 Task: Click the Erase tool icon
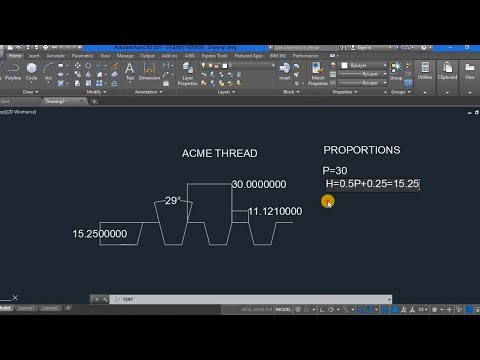pyautogui.click(x=115, y=66)
